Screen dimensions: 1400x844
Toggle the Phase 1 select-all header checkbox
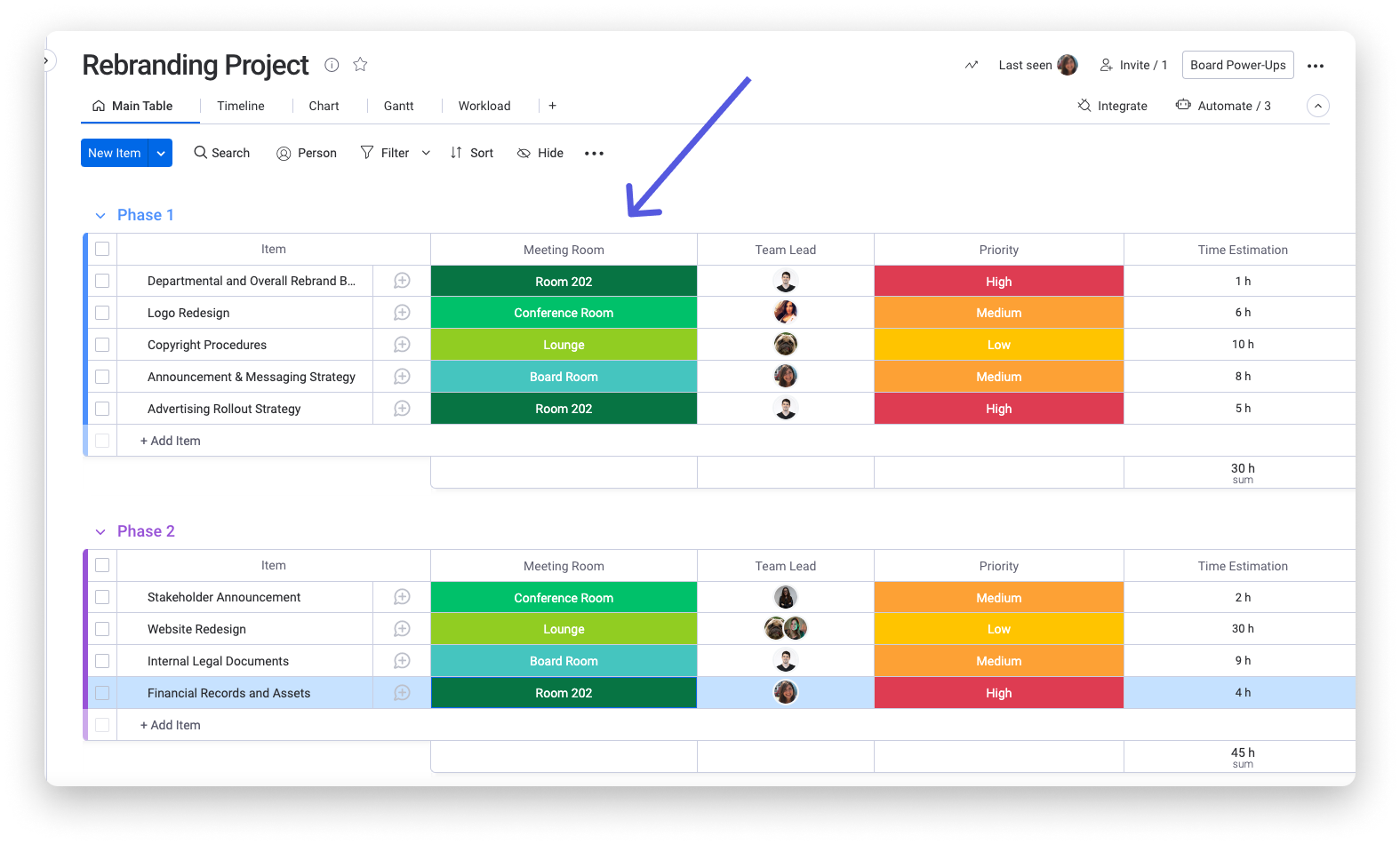102,250
